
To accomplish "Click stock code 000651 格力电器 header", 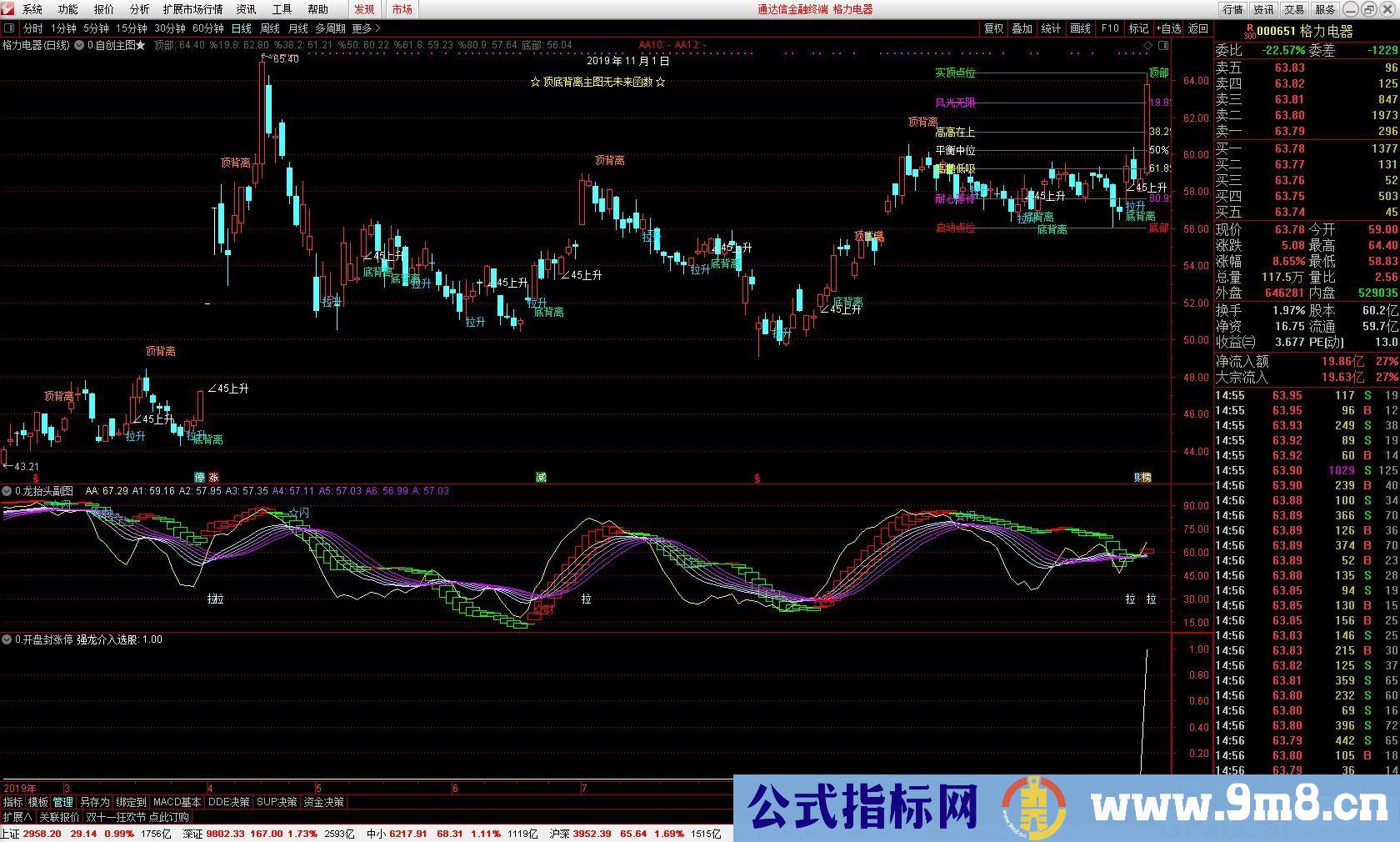I will [1305, 32].
